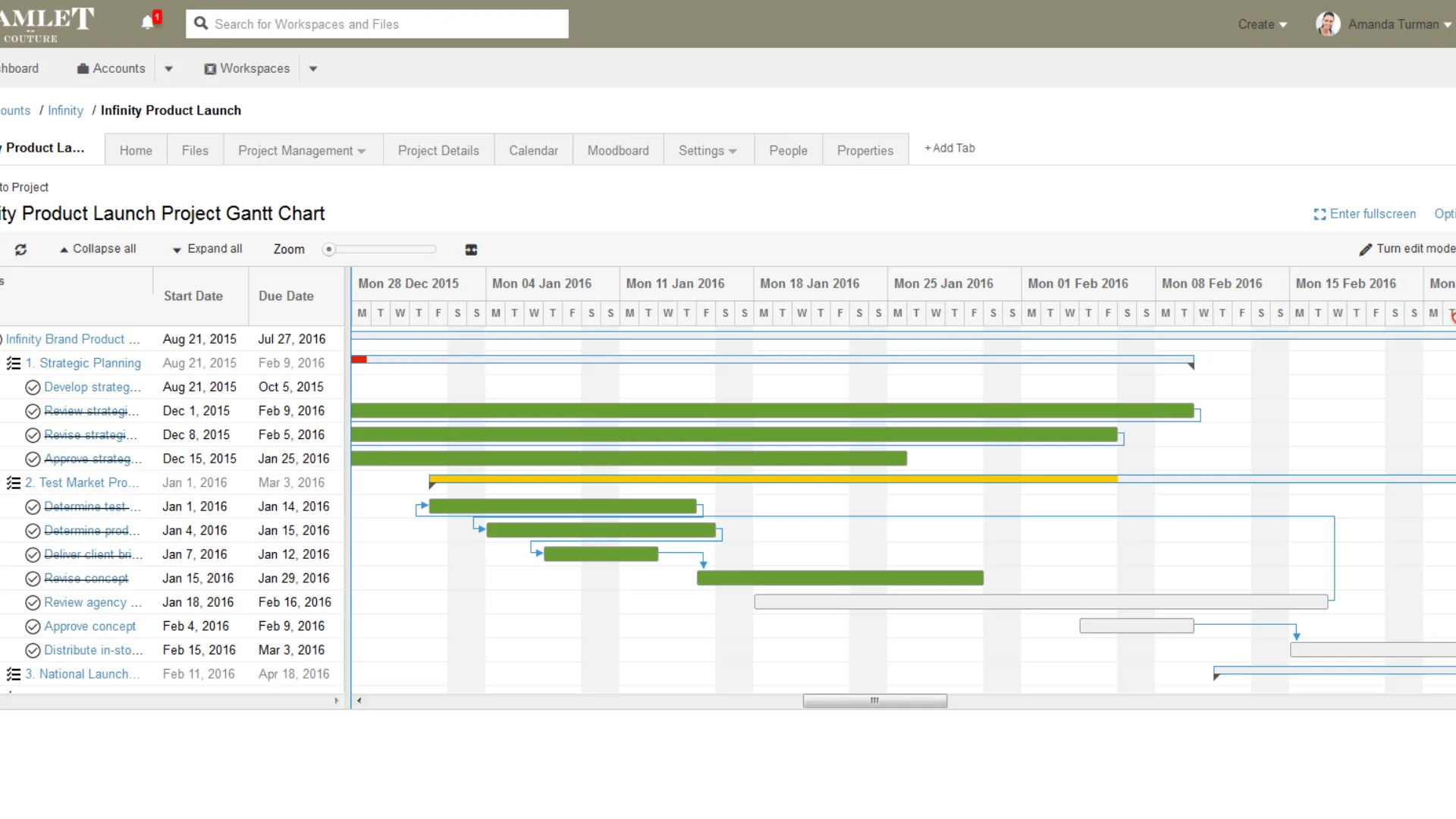Switch to the Home tab
This screenshot has height=819, width=1456.
click(136, 150)
